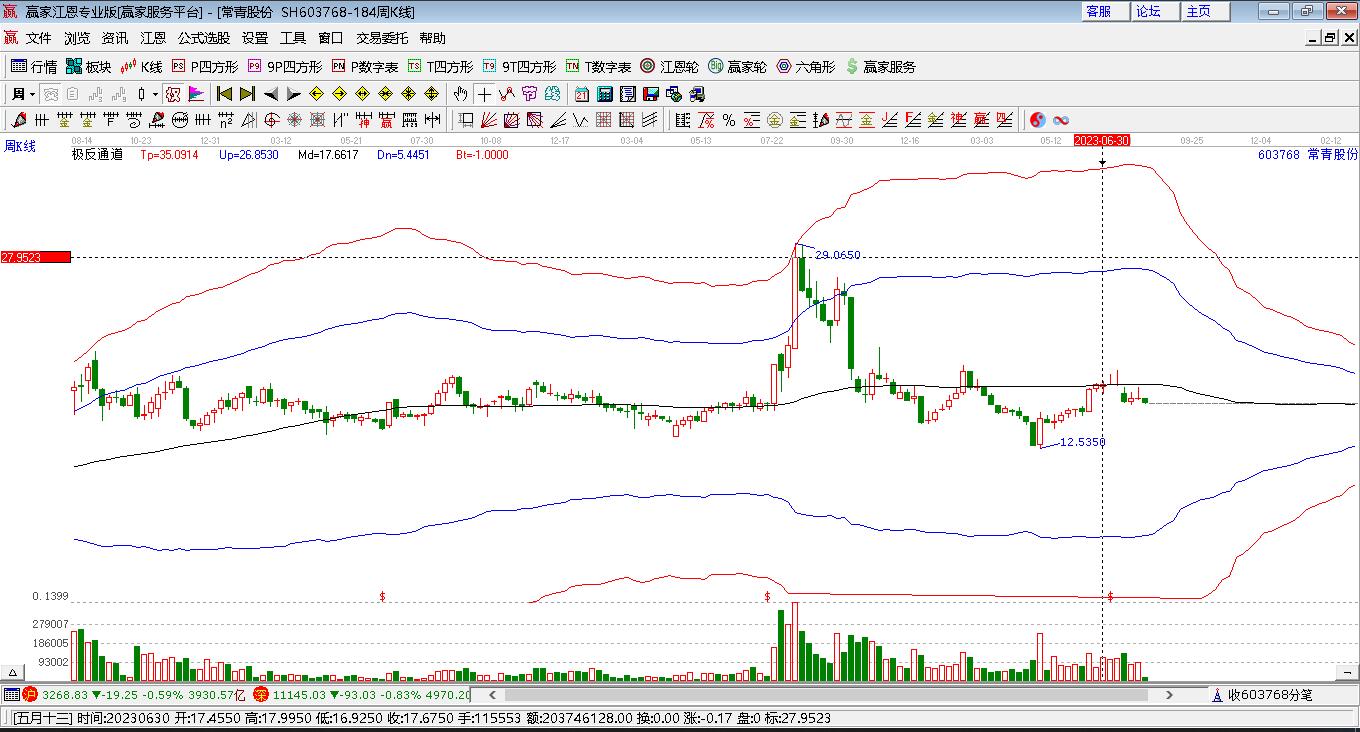Open the P四方形 tool
This screenshot has width=1360, height=732.
(x=205, y=67)
